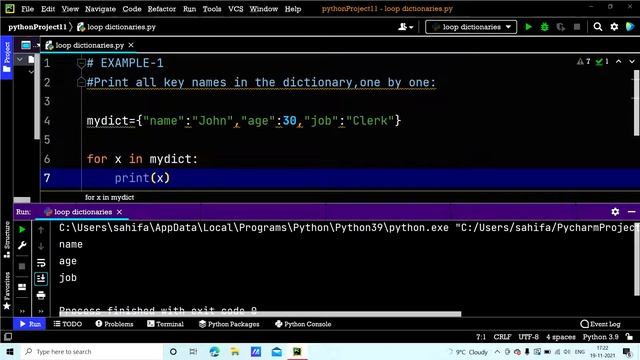Open the Problems tool window
640x360 pixels.
pos(114,324)
